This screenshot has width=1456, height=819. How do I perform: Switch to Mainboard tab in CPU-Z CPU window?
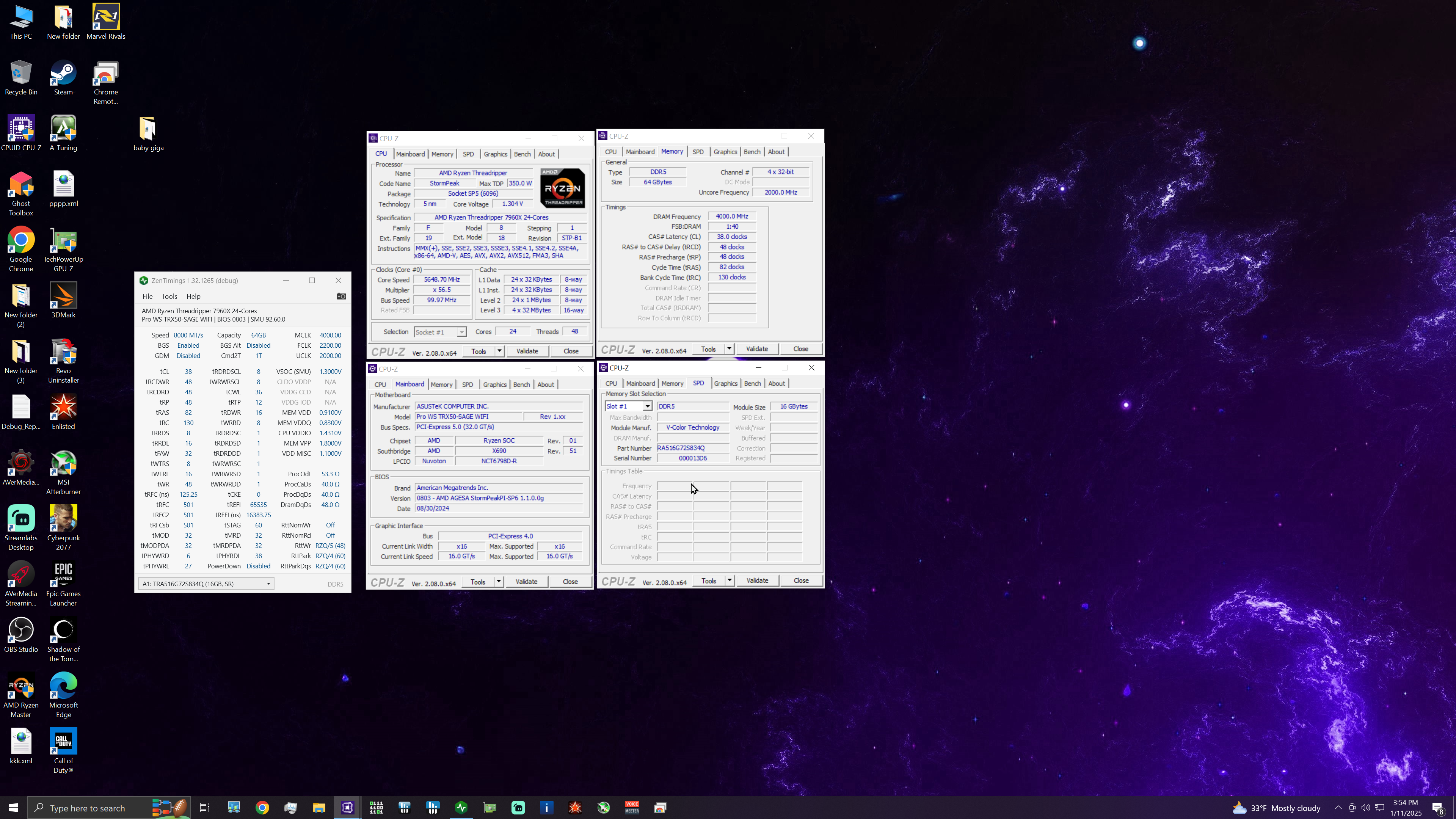pyautogui.click(x=410, y=154)
